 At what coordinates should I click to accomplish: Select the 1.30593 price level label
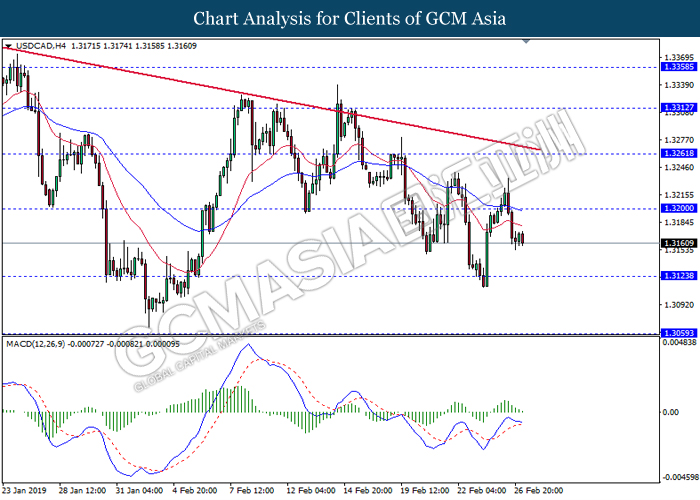679,333
